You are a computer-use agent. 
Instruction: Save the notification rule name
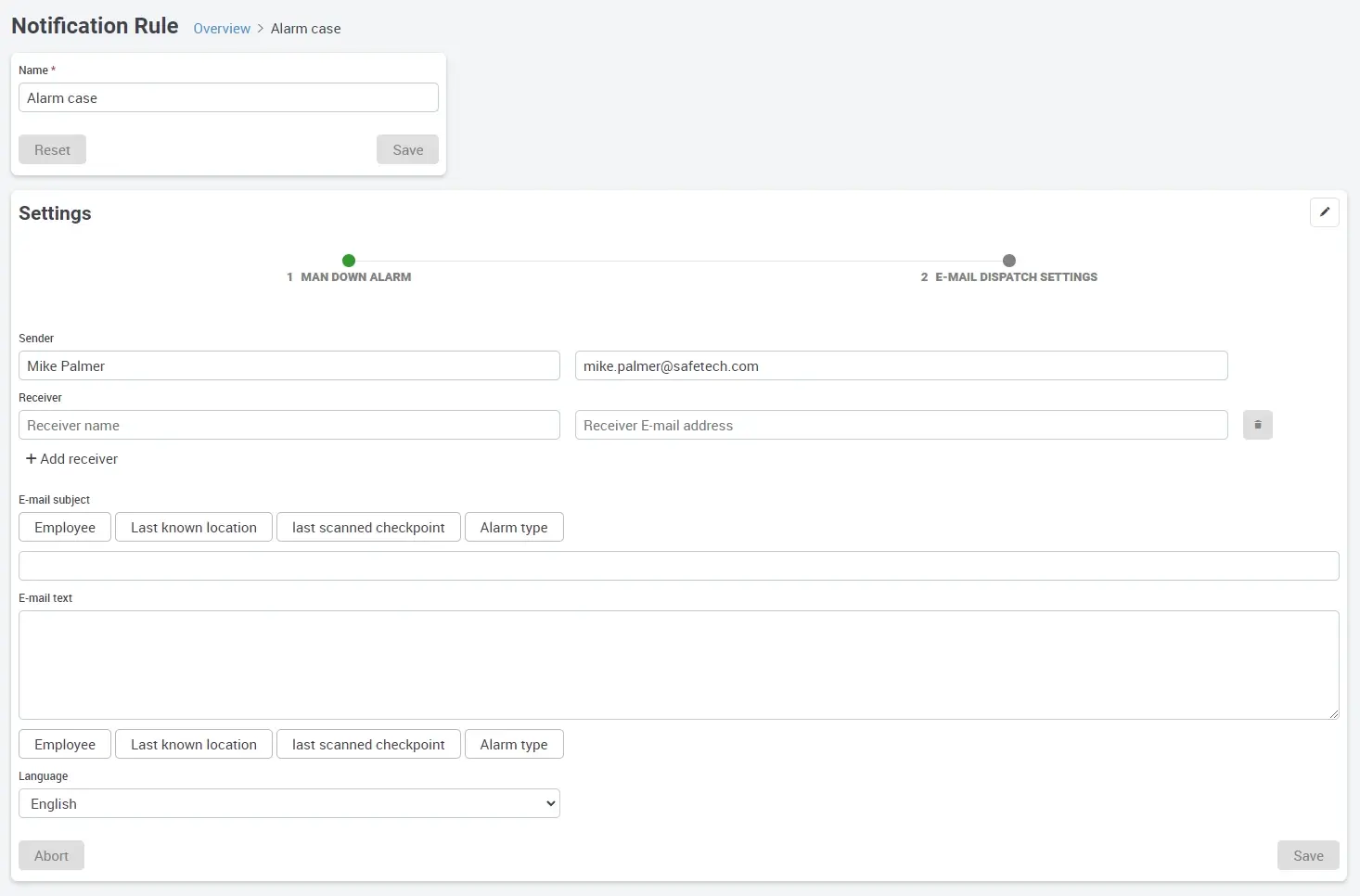coord(407,149)
